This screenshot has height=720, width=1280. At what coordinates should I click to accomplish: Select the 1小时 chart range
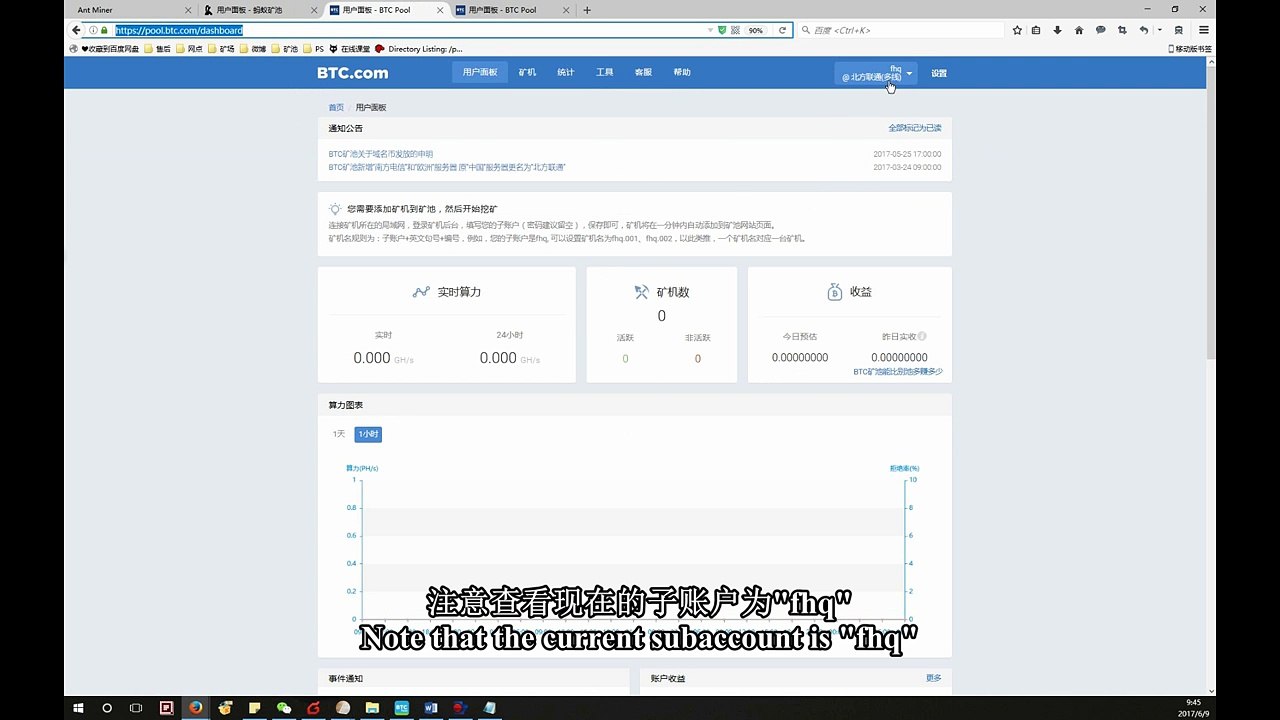368,434
